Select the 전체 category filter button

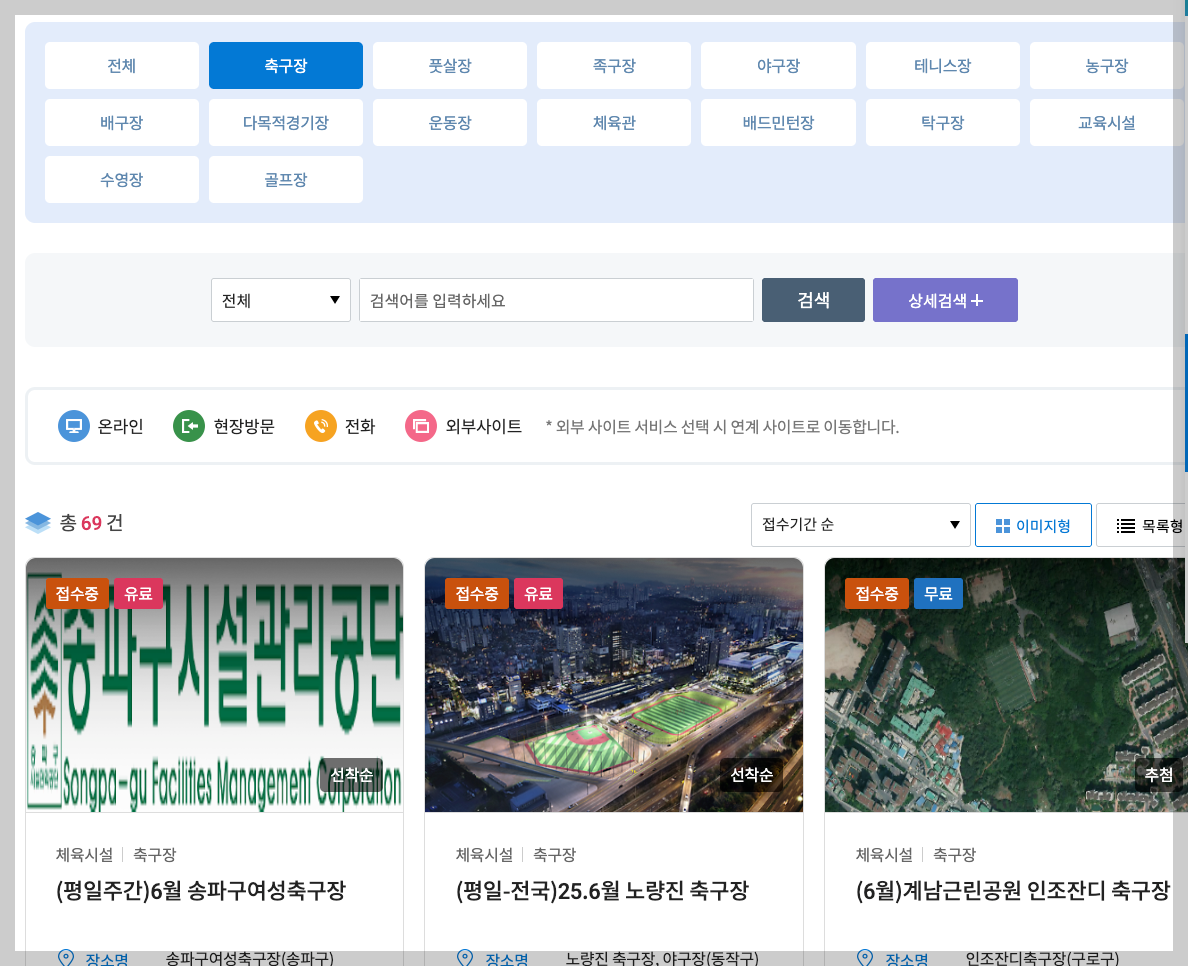[121, 65]
